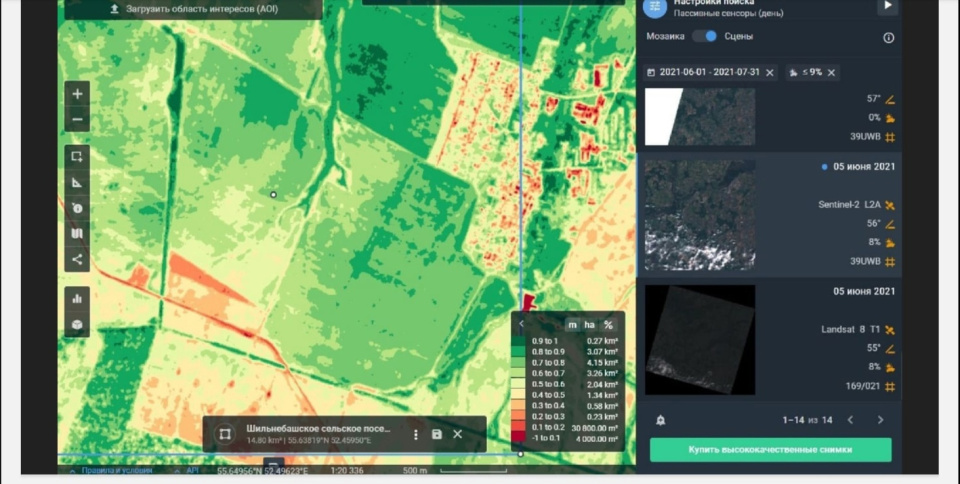Open the first scene thumbnail with white corner
The image size is (960, 484).
(700, 116)
